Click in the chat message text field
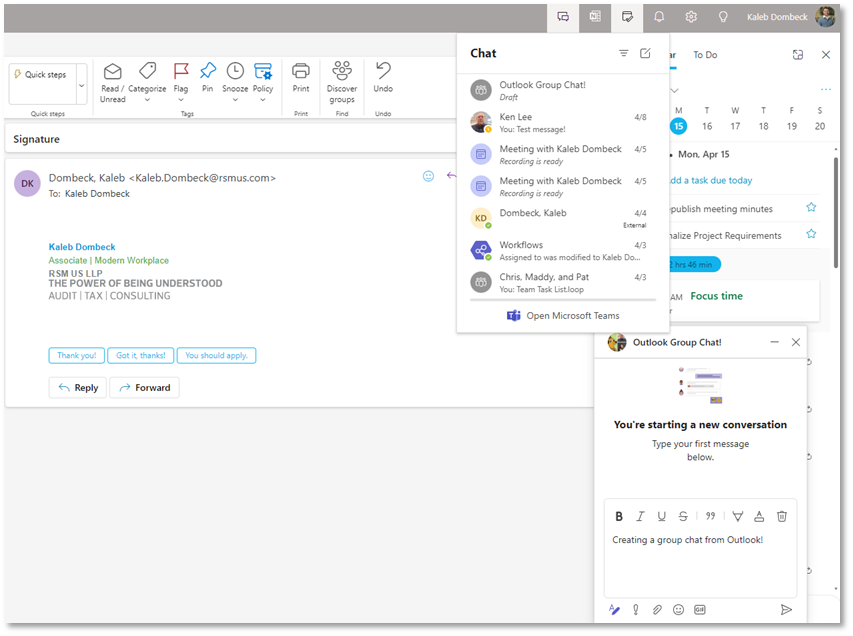Screen dimensions: 853x636 tap(700, 562)
